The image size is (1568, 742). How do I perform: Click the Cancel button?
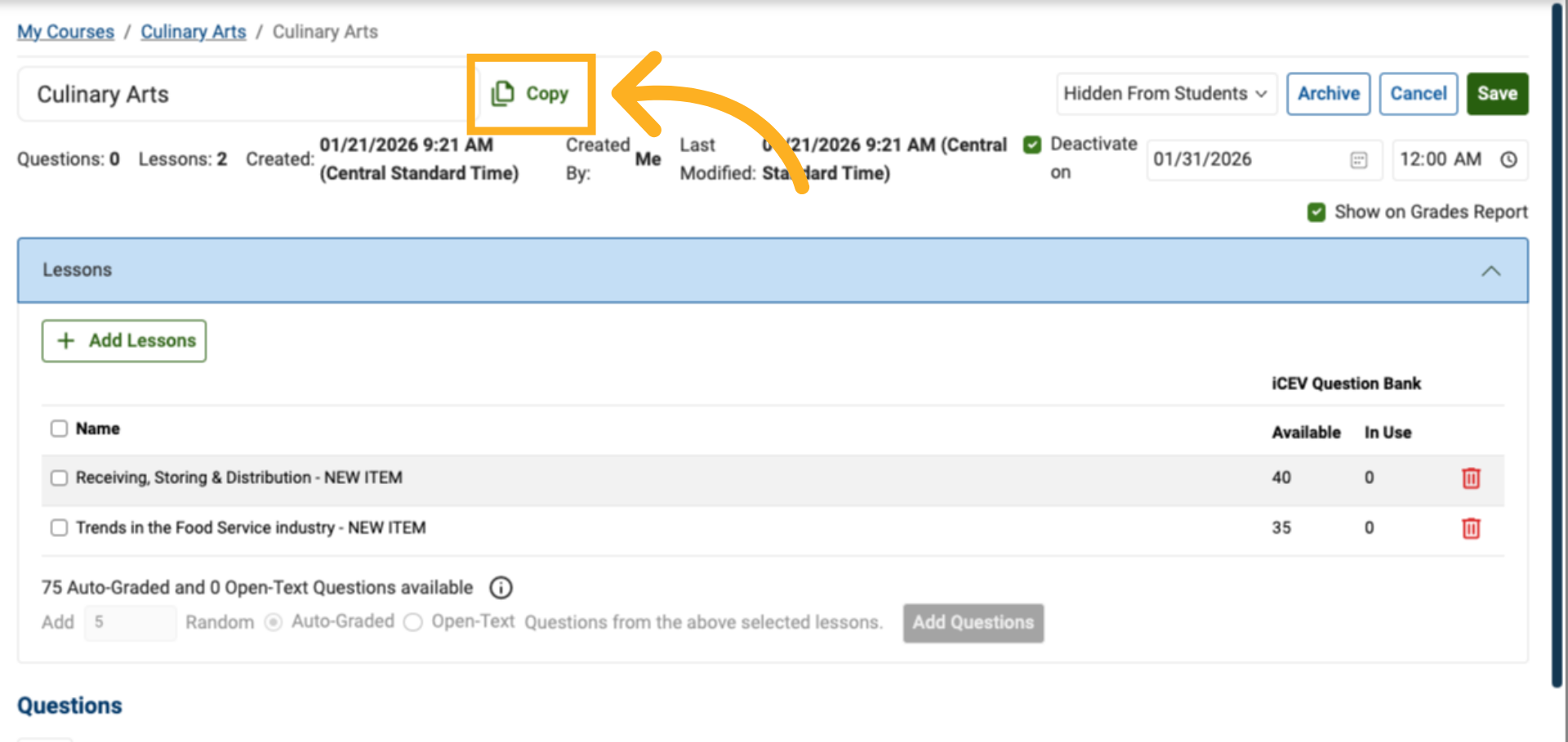[x=1419, y=94]
